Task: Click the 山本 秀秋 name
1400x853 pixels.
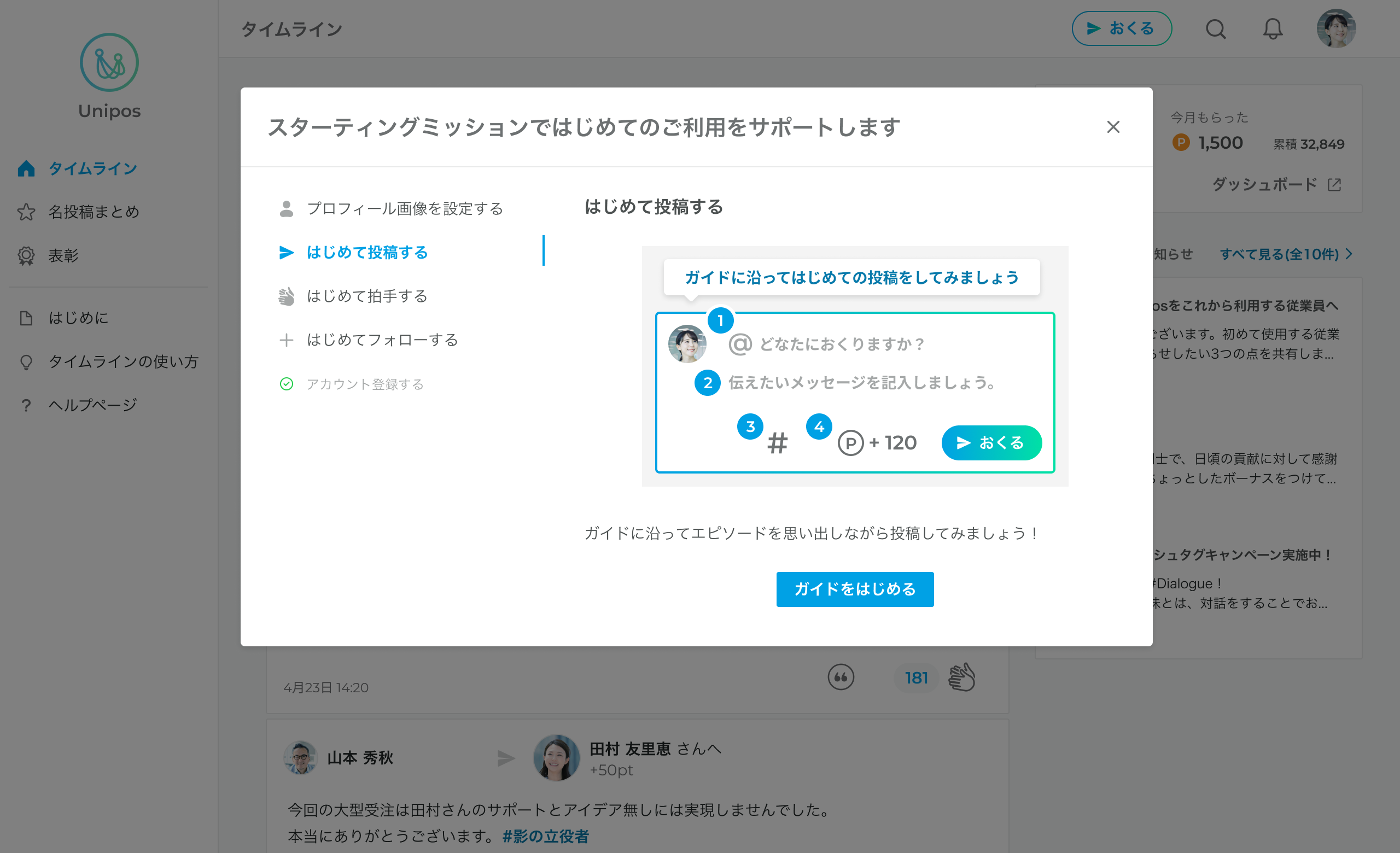Action: [x=360, y=758]
